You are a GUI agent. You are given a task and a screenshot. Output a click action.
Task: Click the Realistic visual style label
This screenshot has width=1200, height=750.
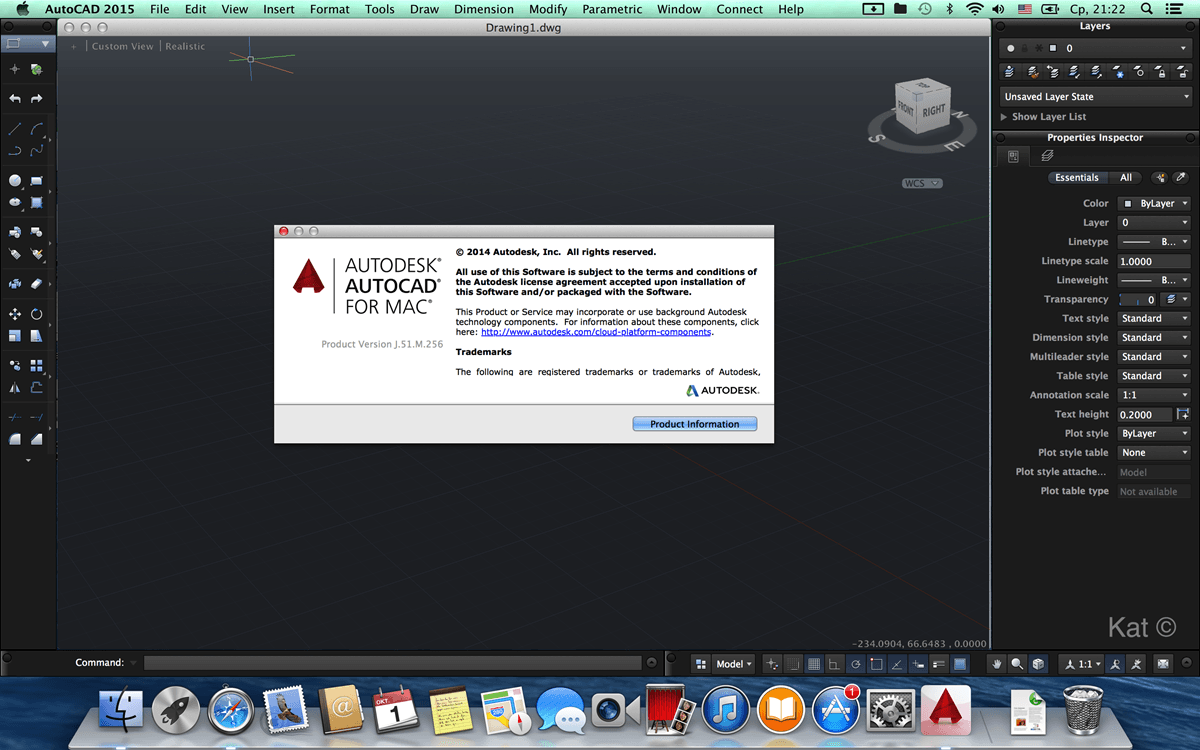click(x=185, y=46)
